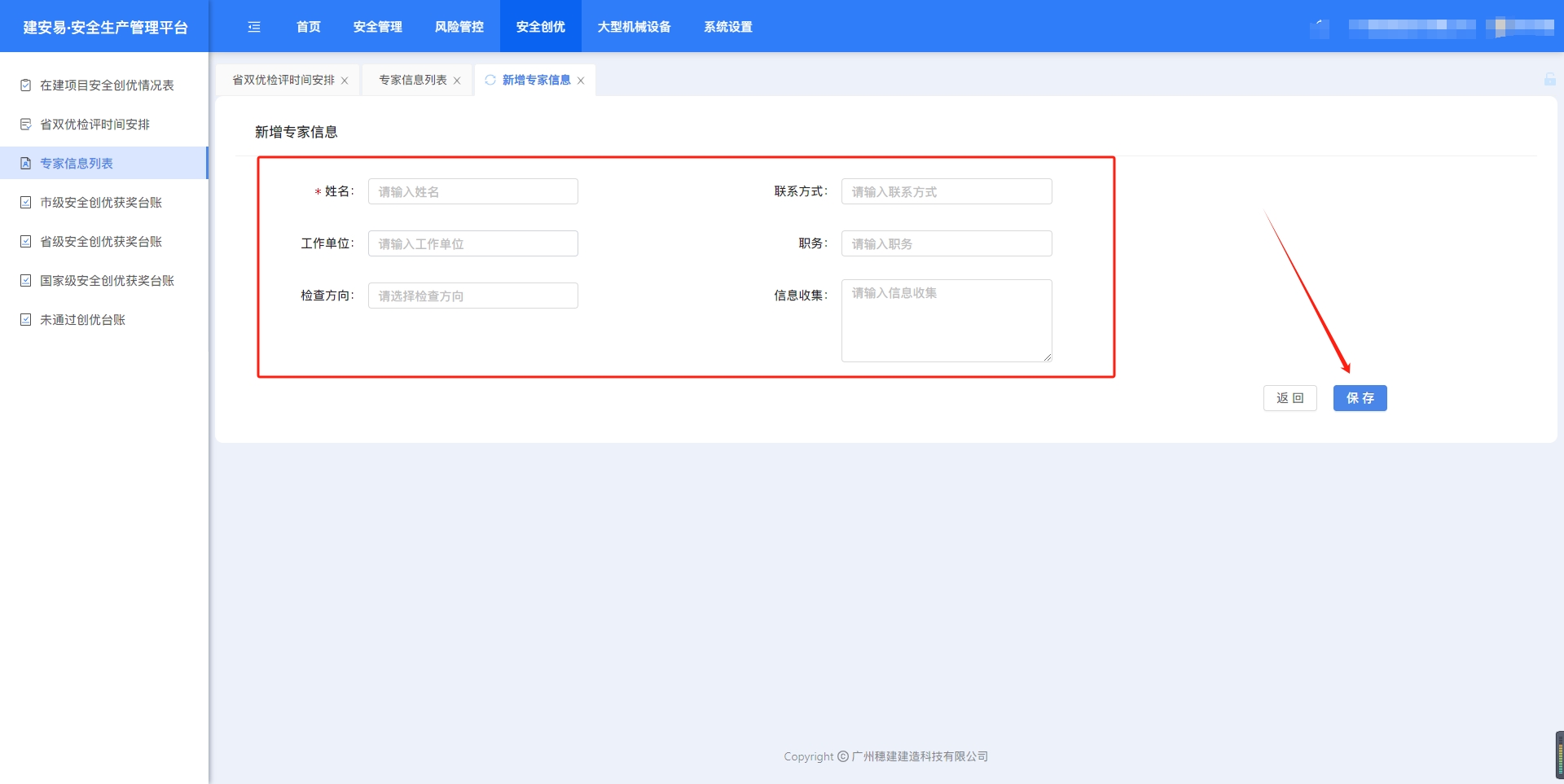Click the 在建项目安全创优情况表 sidebar icon
The image size is (1564, 784).
26,85
